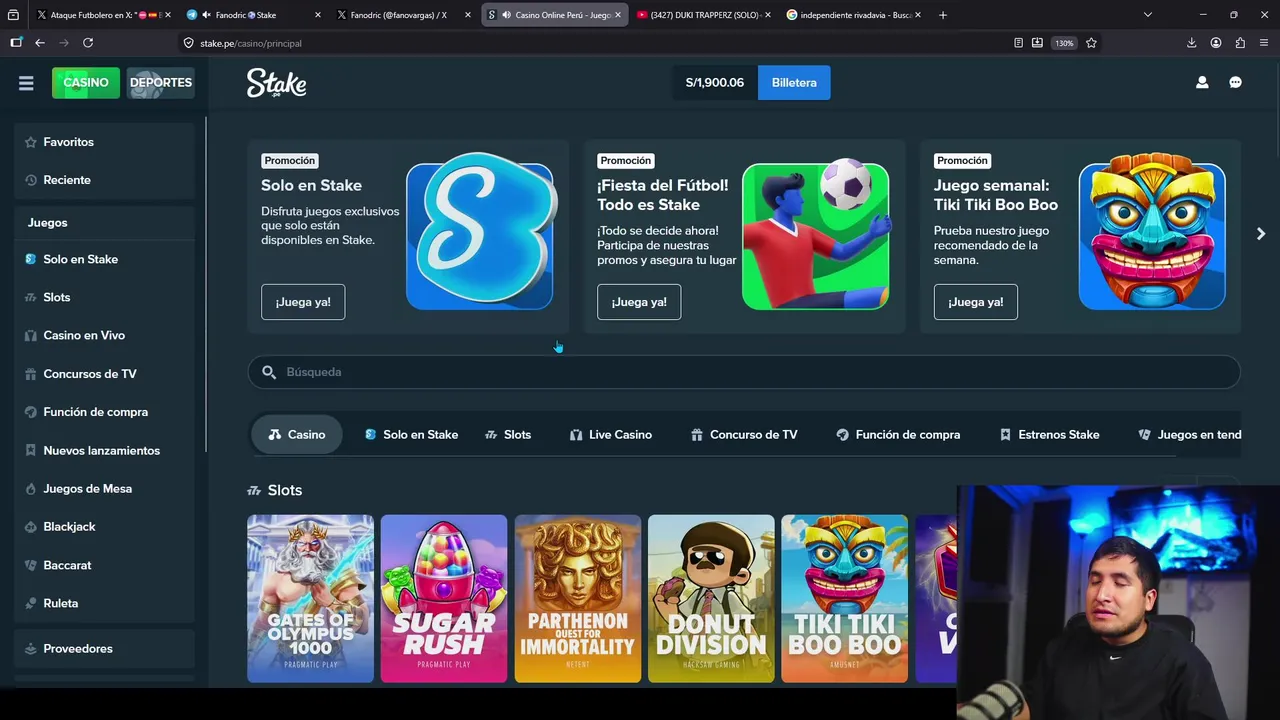This screenshot has height=720, width=1280.
Task: Open Favoritos in the sidebar
Action: [104, 142]
